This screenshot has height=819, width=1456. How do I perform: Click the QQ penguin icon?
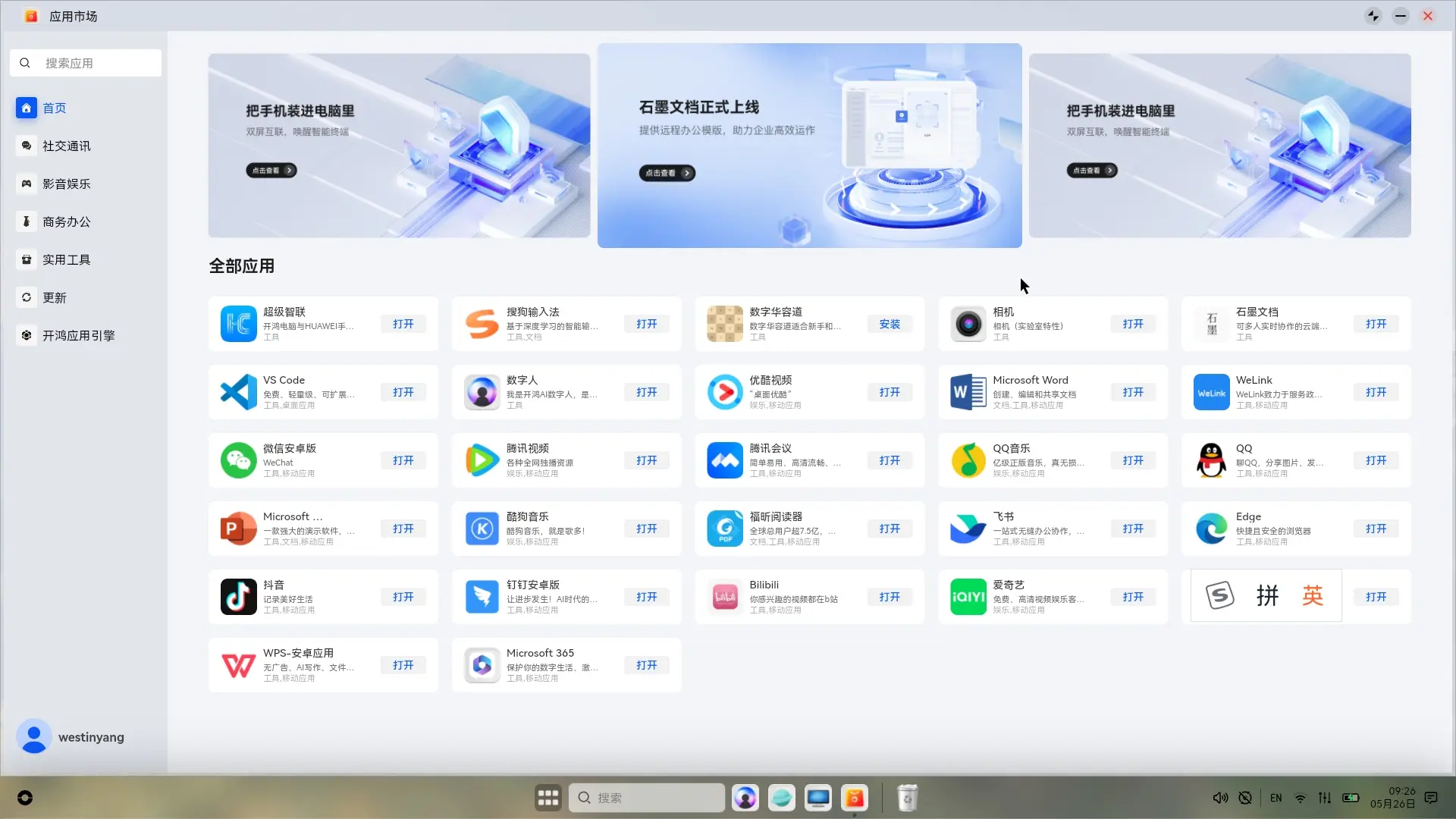tap(1211, 460)
